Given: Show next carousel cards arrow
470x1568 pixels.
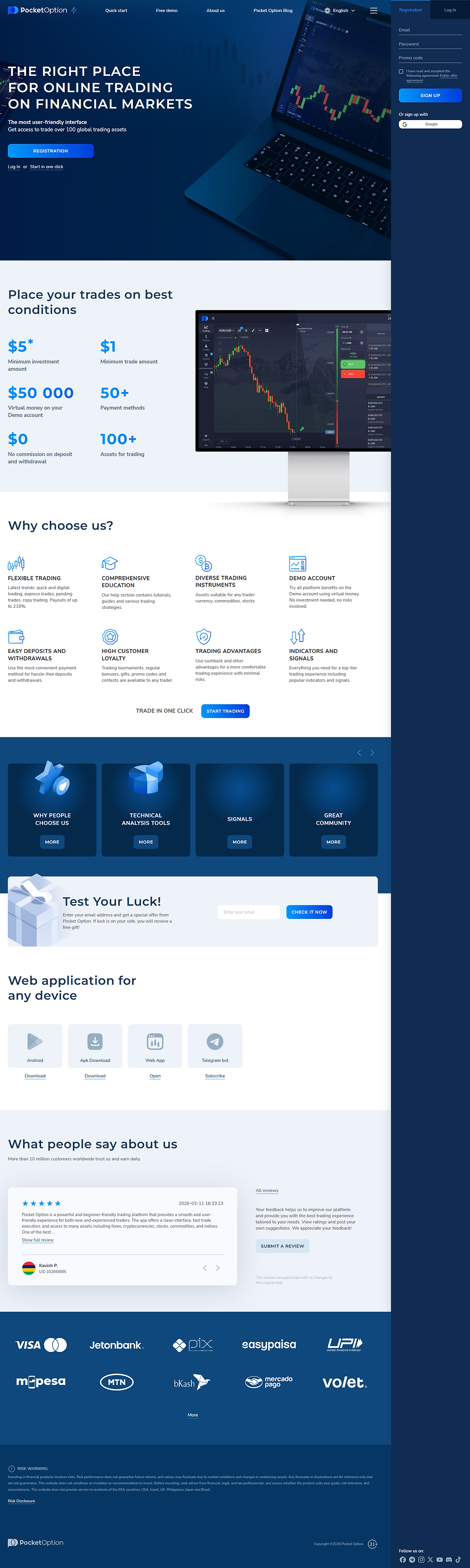Looking at the screenshot, I should coord(372,753).
